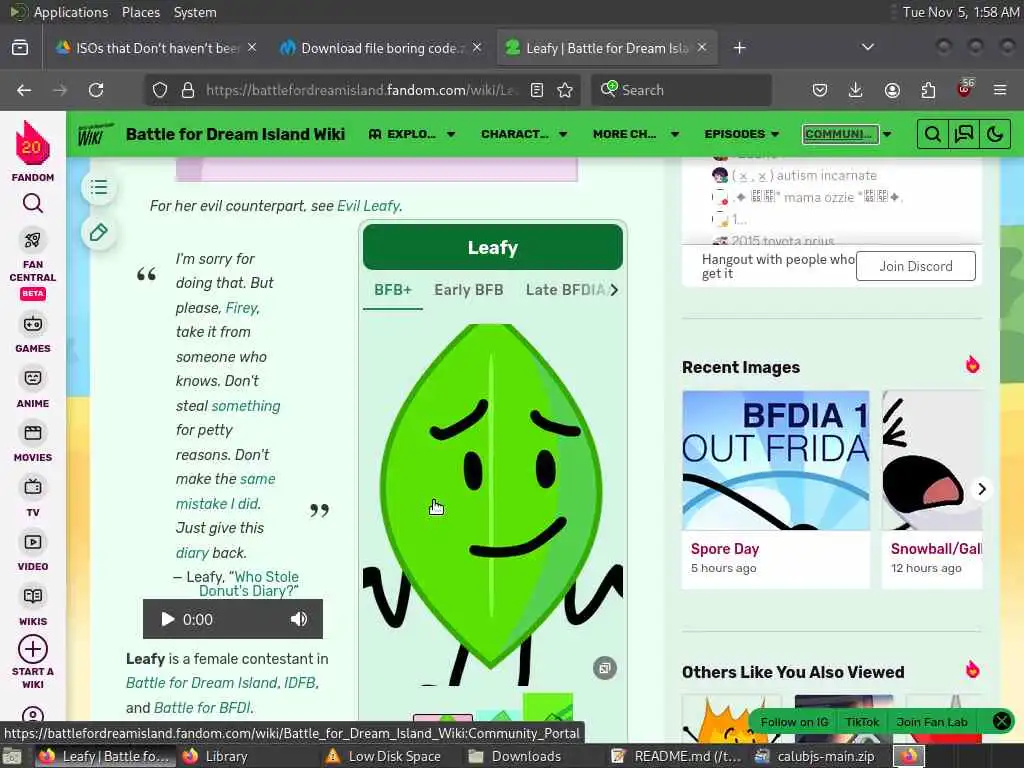Open the Firey link in quote
The image size is (1024, 768).
[241, 308]
